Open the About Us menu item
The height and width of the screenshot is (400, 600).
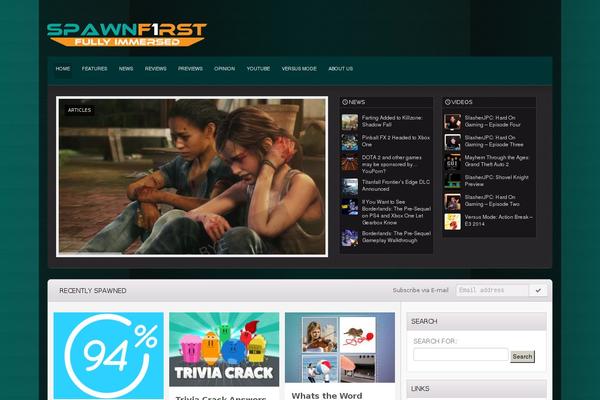click(341, 69)
